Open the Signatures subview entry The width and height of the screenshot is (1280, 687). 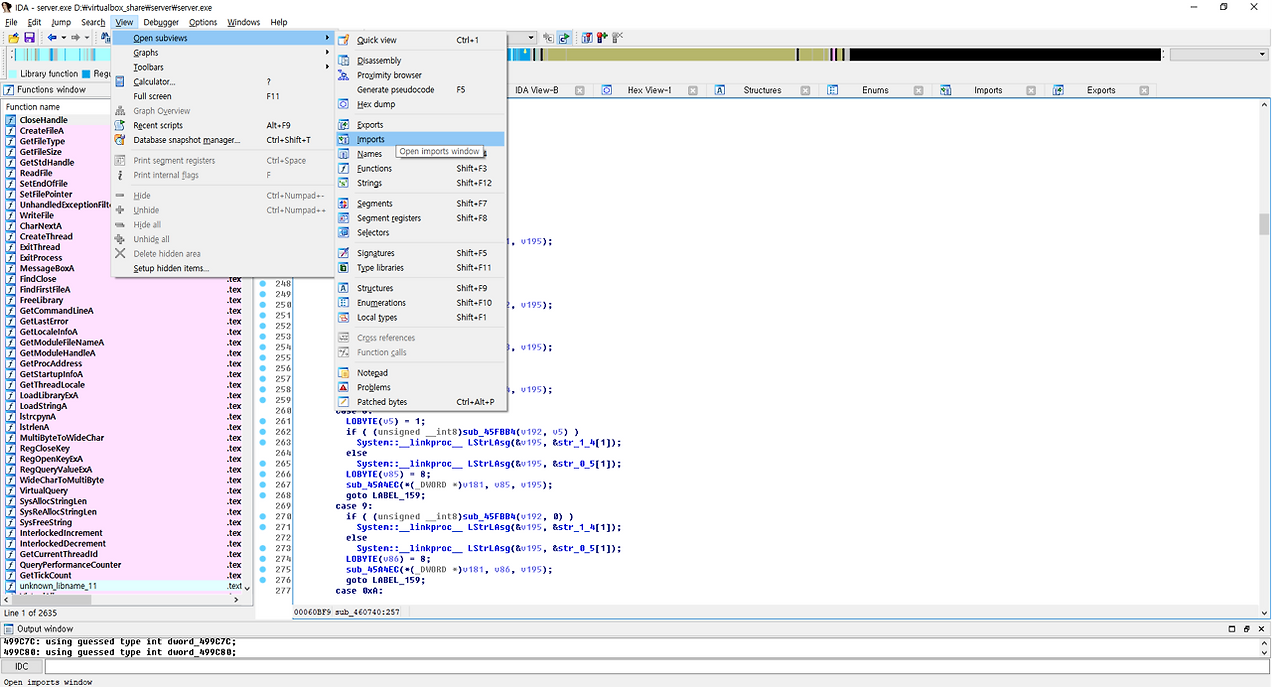pyautogui.click(x=420, y=253)
